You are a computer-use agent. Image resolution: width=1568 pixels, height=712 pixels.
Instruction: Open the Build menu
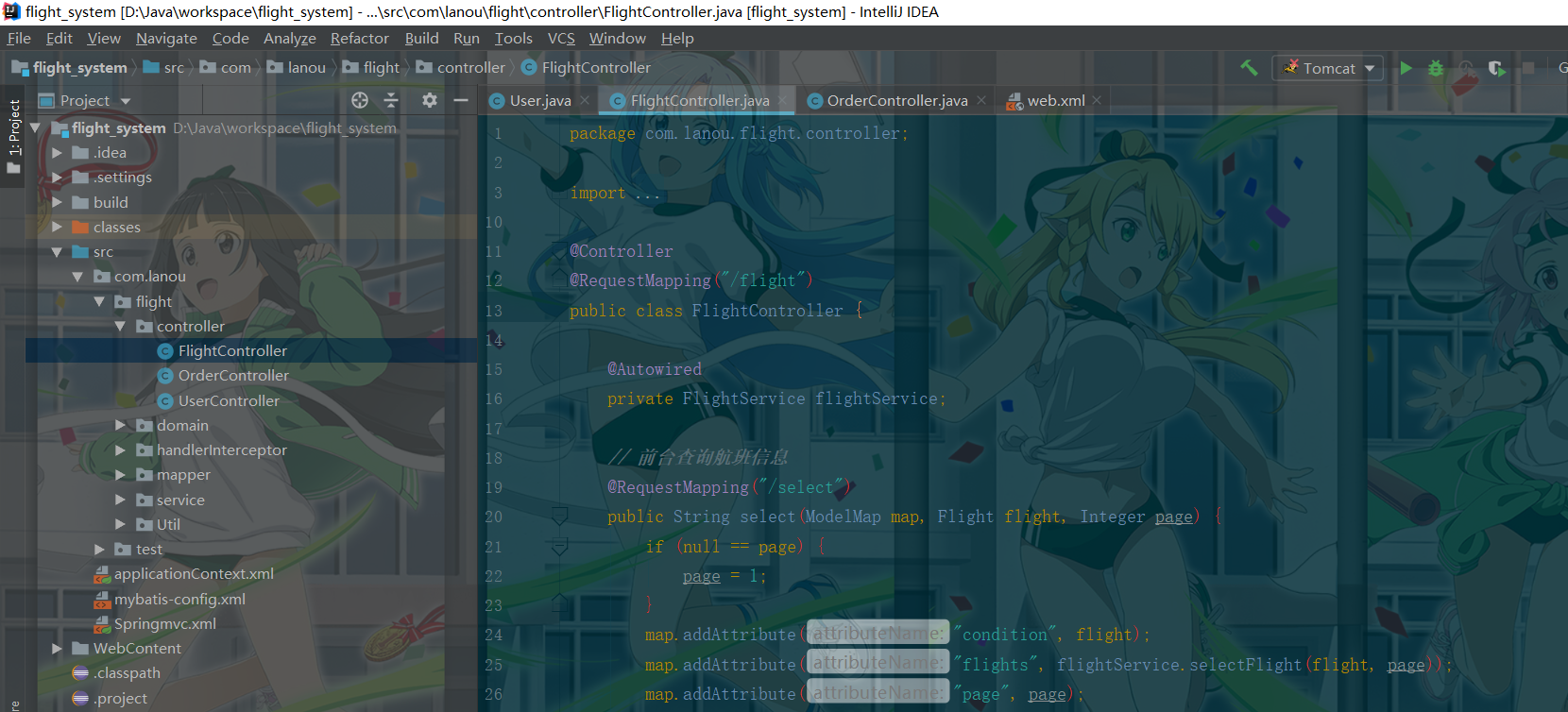[421, 38]
